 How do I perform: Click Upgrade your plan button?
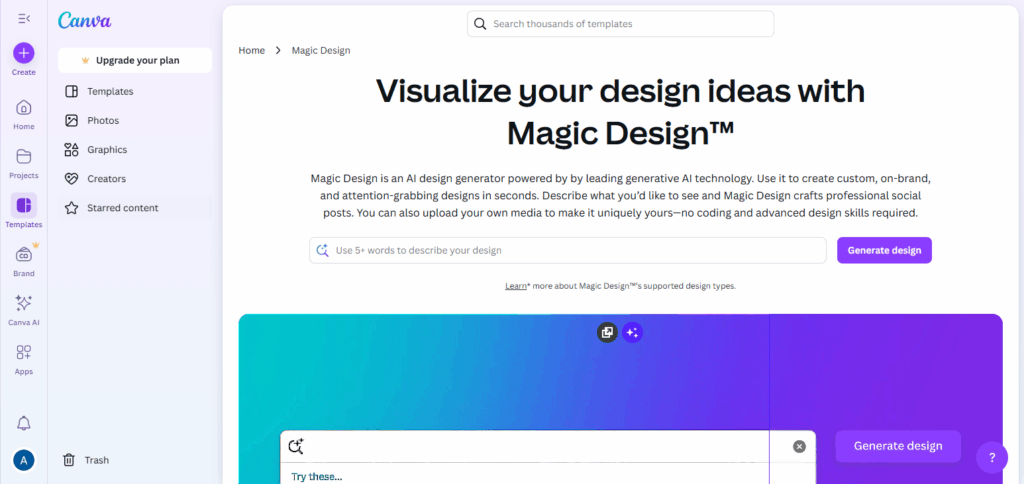tap(135, 60)
